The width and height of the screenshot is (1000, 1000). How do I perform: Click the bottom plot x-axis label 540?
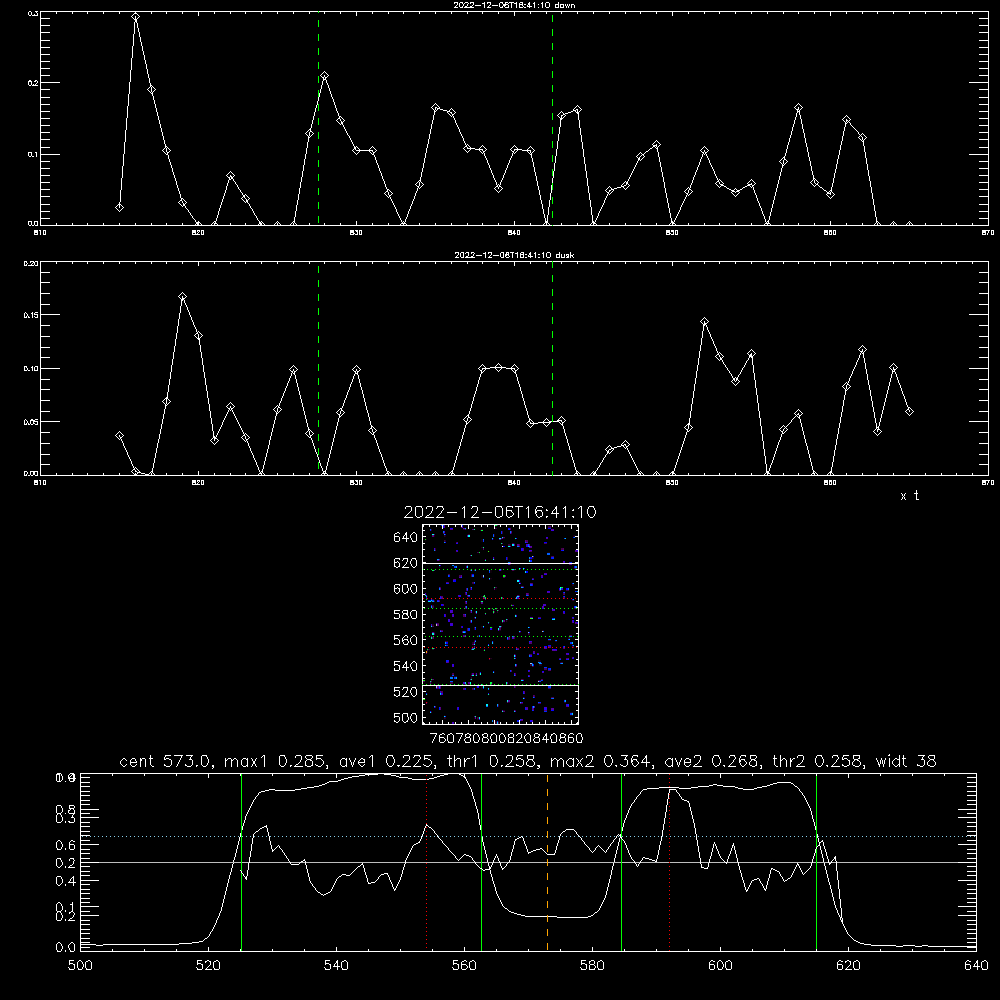tap(336, 966)
